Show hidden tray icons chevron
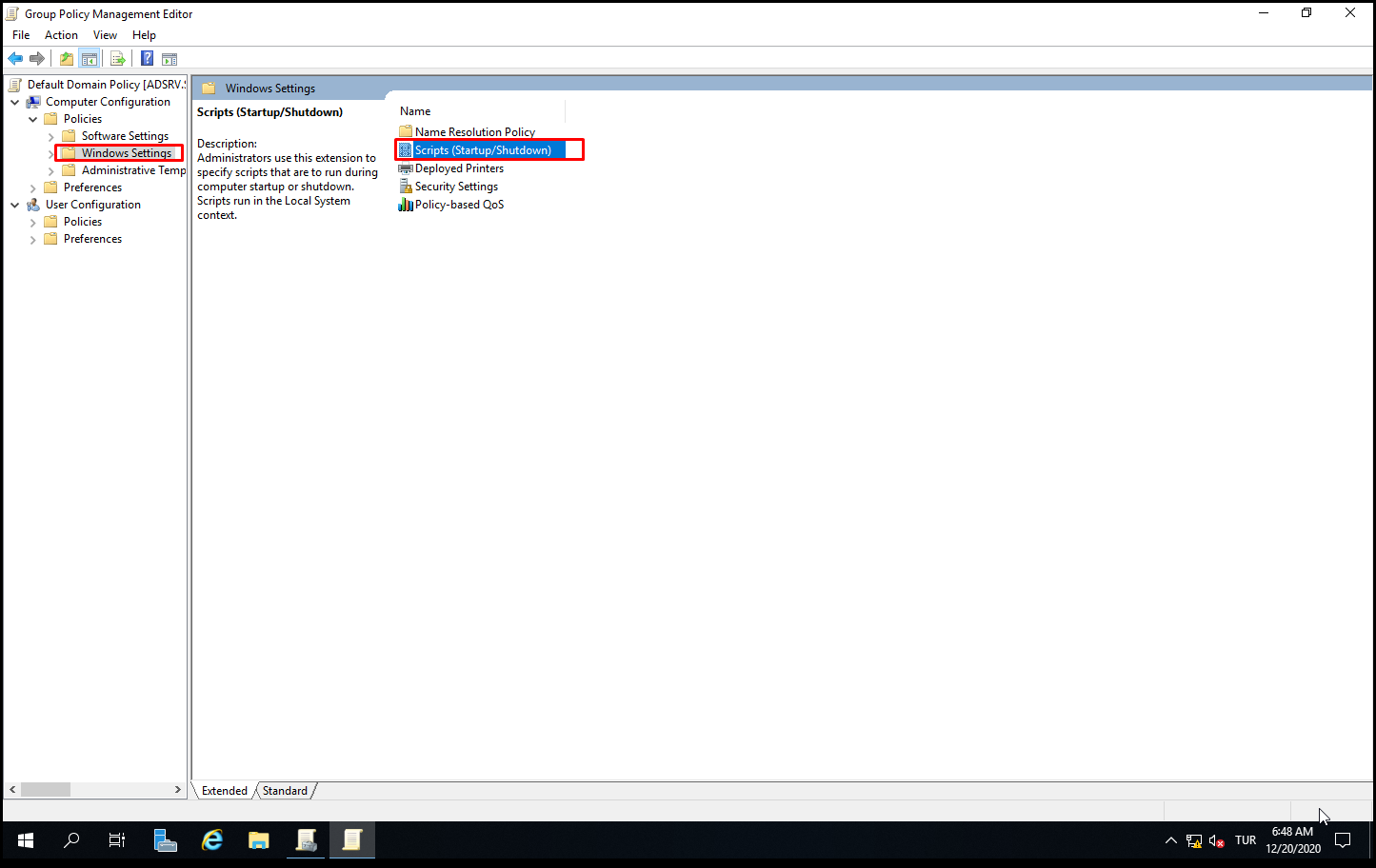 (x=1171, y=840)
